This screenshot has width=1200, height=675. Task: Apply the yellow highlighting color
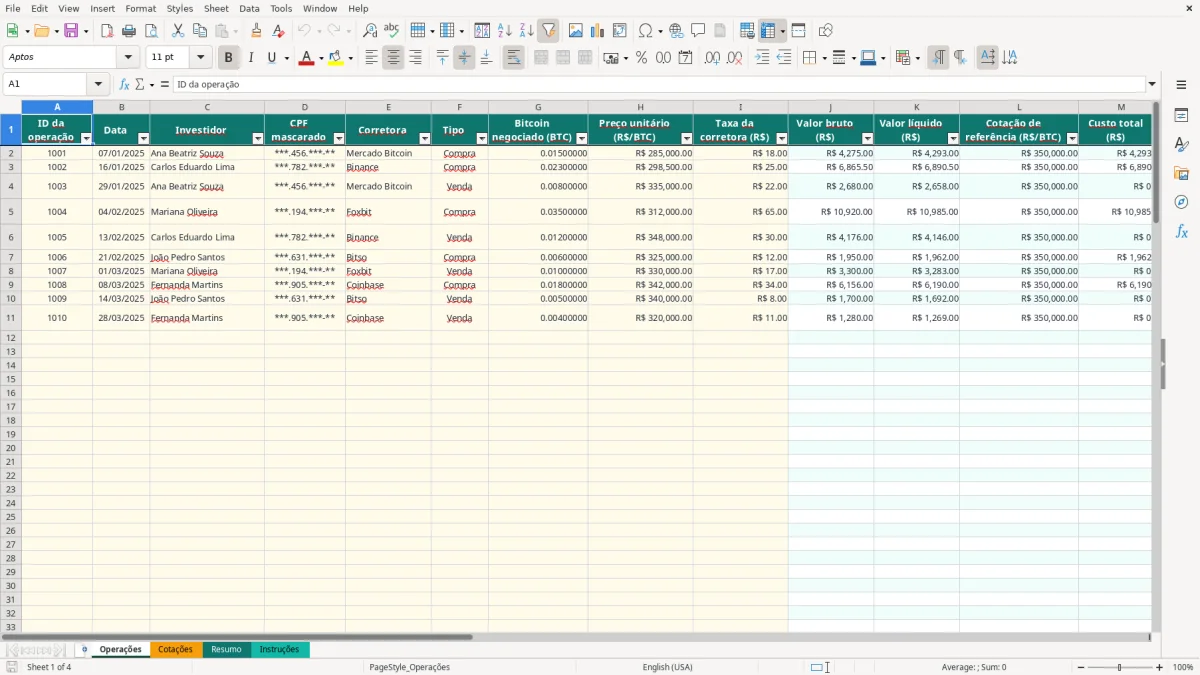(x=335, y=58)
